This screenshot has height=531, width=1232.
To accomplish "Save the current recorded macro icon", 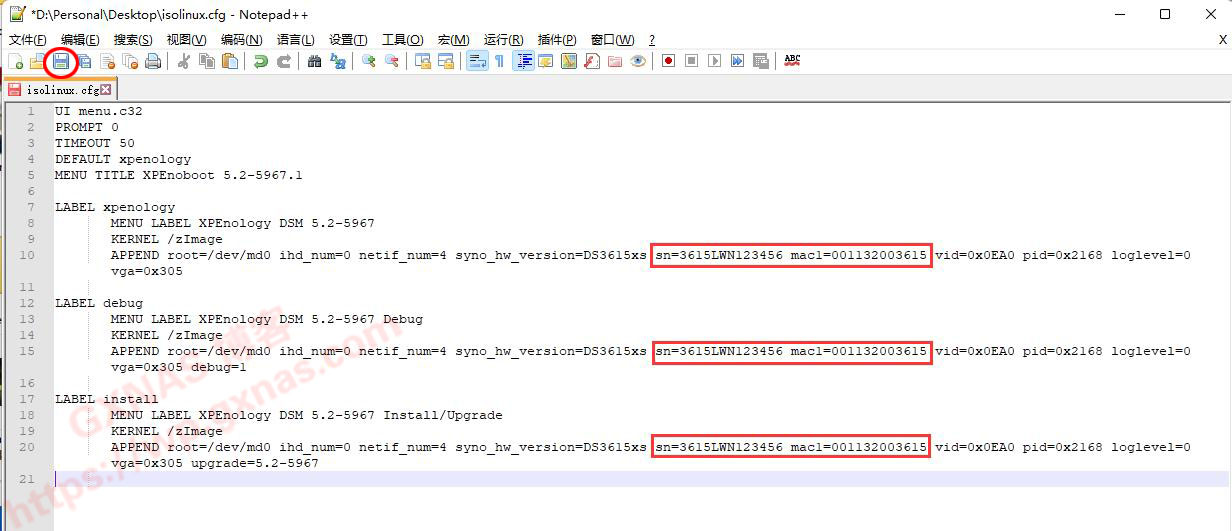I will tap(761, 61).
